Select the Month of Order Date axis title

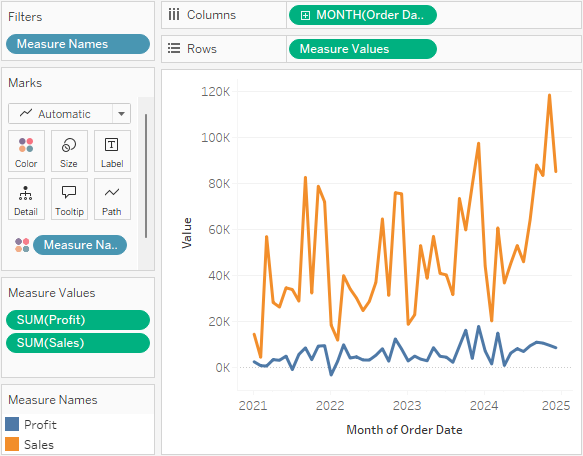coord(404,430)
